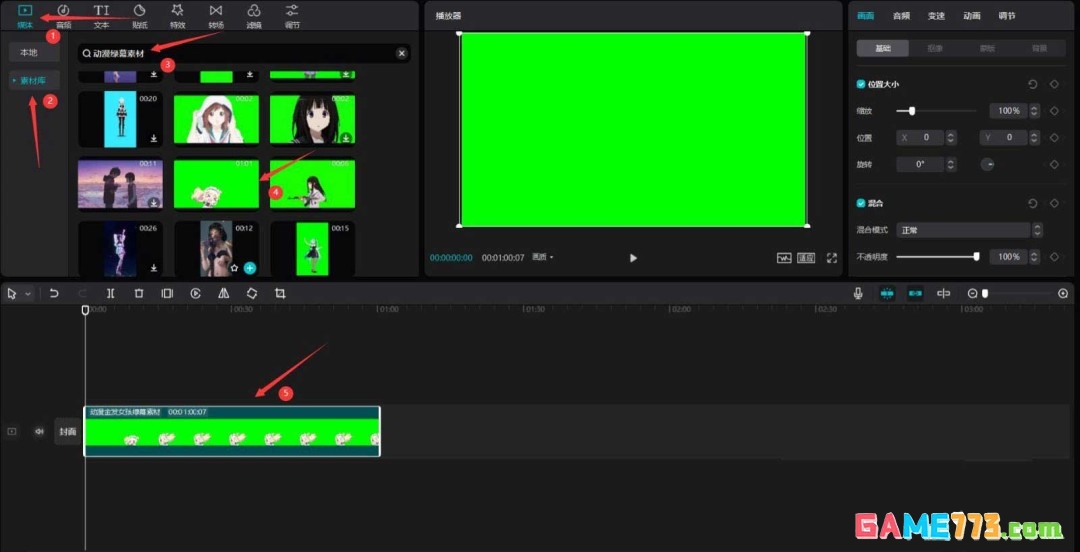This screenshot has width=1080, height=552.
Task: Click the split clip tool in timeline toolbar
Action: [x=110, y=293]
